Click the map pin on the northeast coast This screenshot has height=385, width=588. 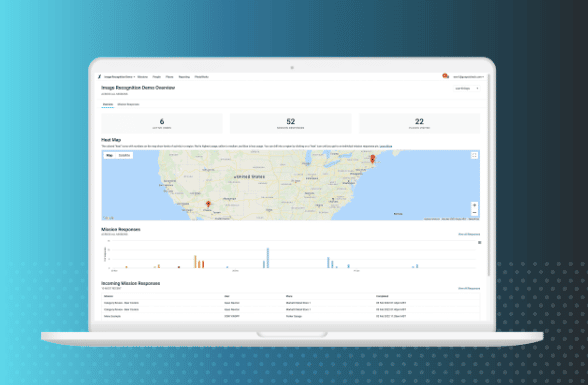click(372, 159)
